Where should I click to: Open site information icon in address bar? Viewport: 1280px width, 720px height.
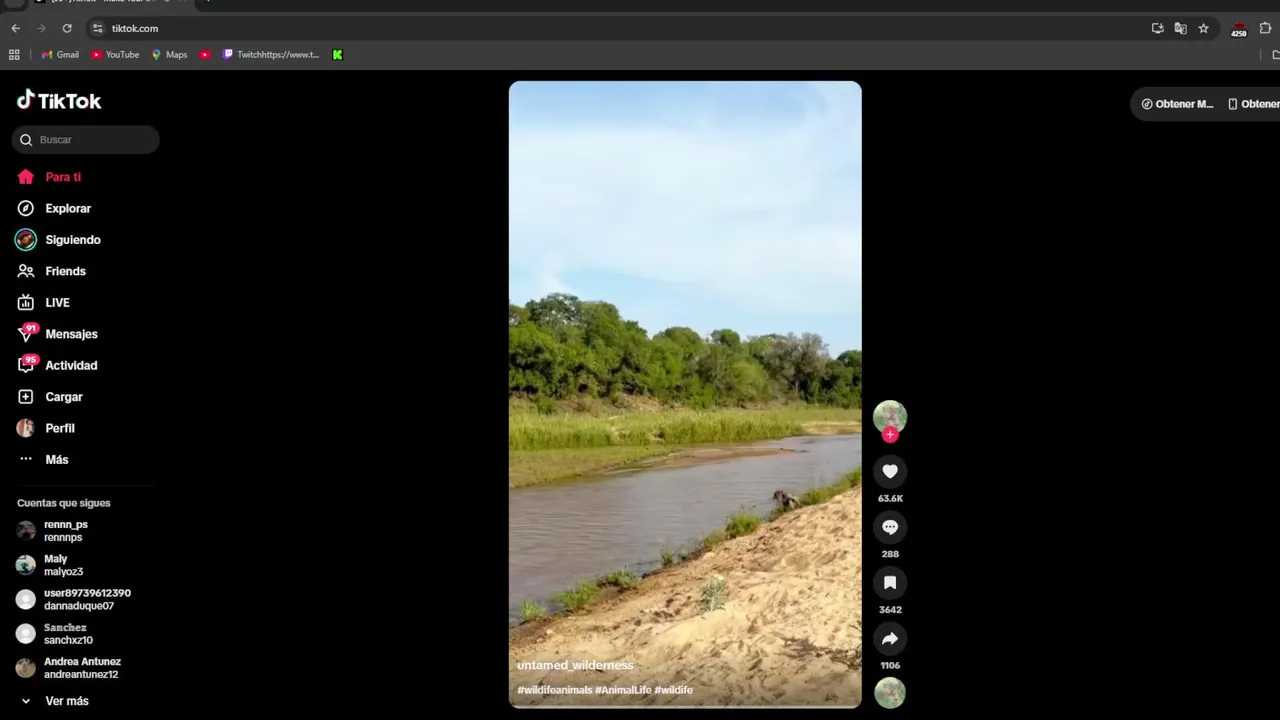click(97, 28)
